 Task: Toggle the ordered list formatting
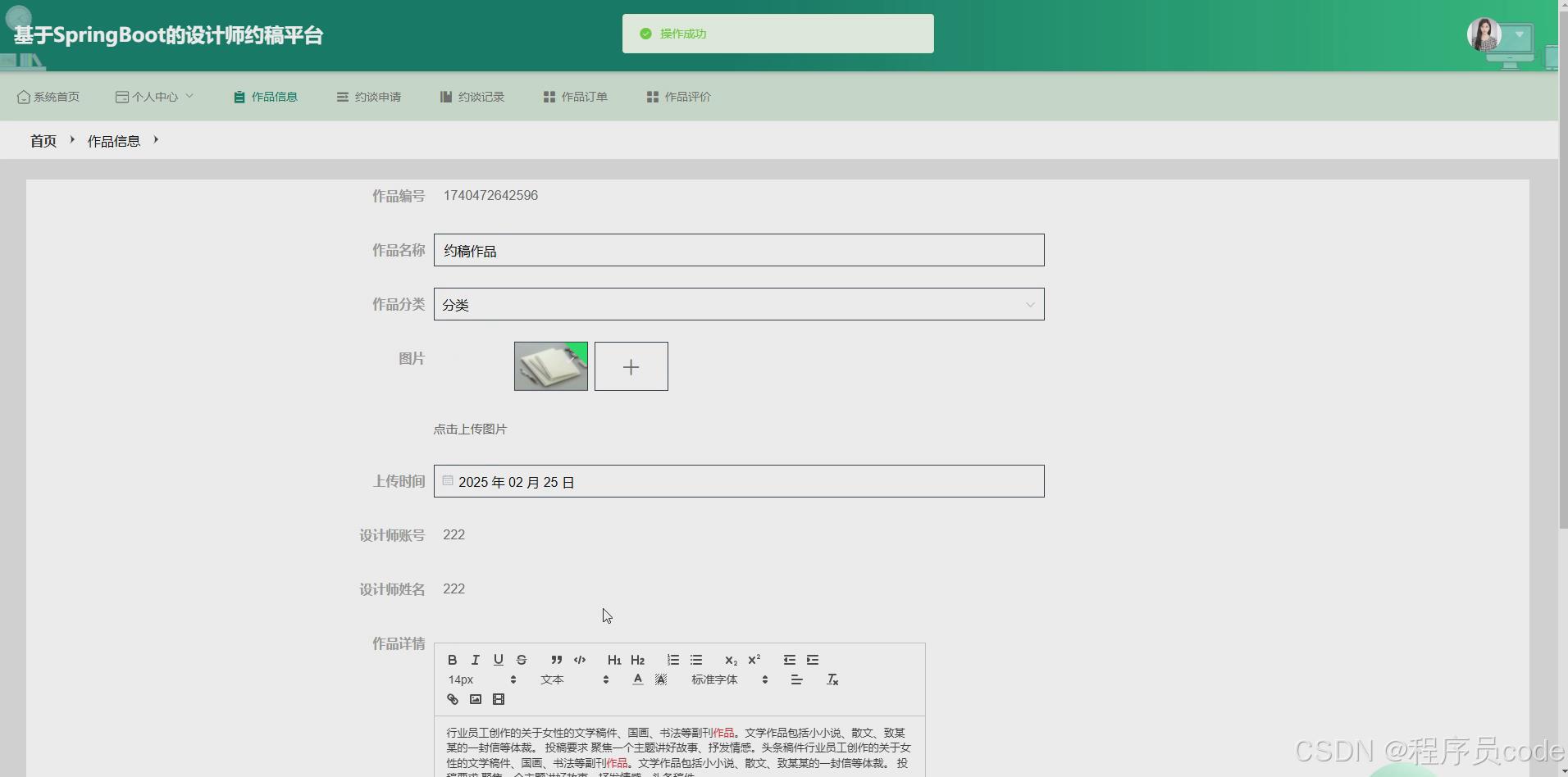click(x=672, y=660)
